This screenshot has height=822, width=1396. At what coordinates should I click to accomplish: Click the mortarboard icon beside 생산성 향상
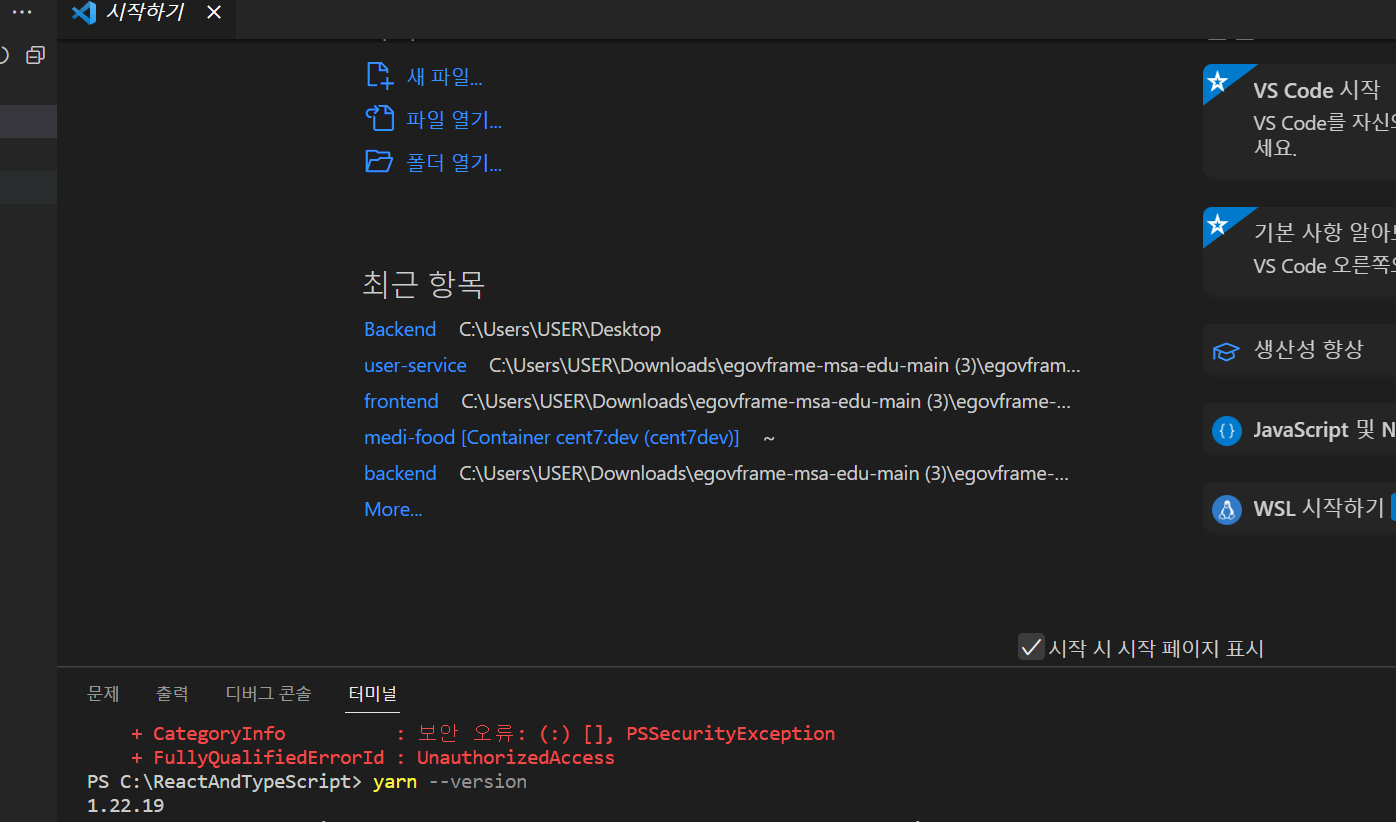[1226, 351]
